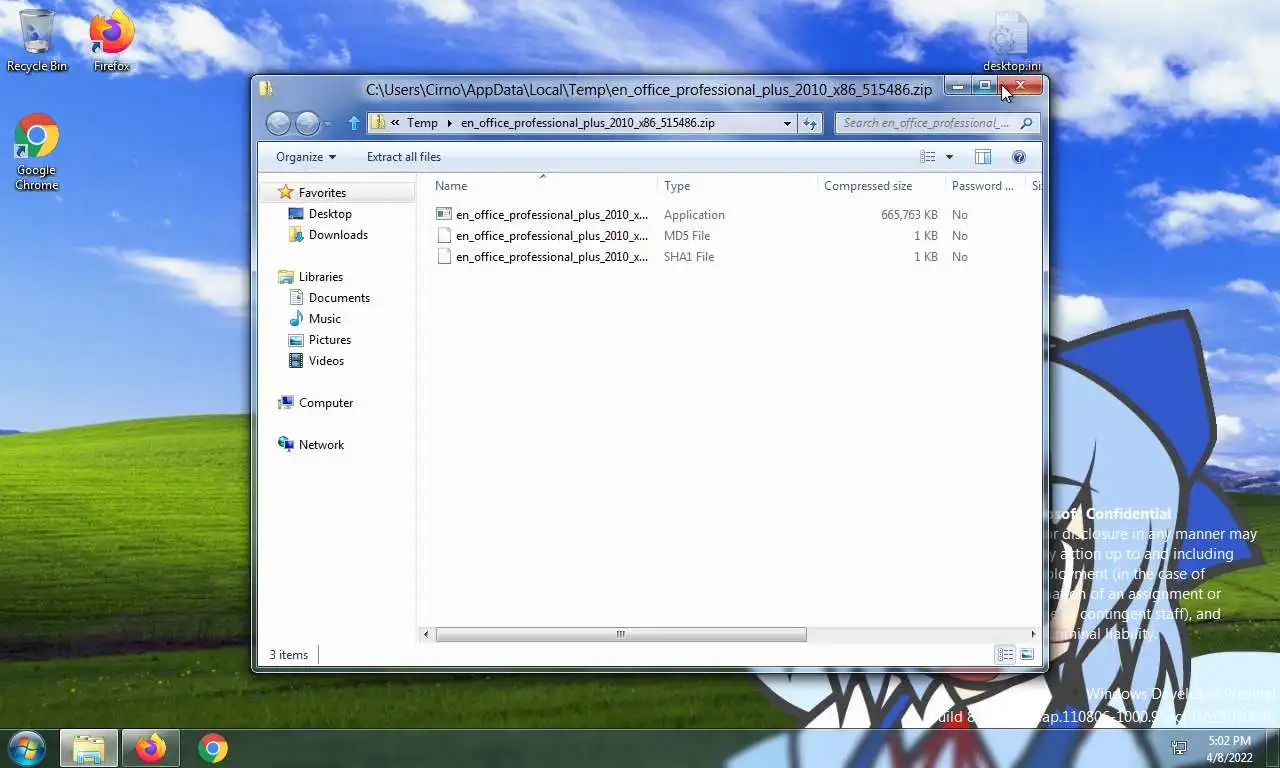Click the scroll right arrow of file list
Image resolution: width=1280 pixels, height=768 pixels.
click(1033, 634)
